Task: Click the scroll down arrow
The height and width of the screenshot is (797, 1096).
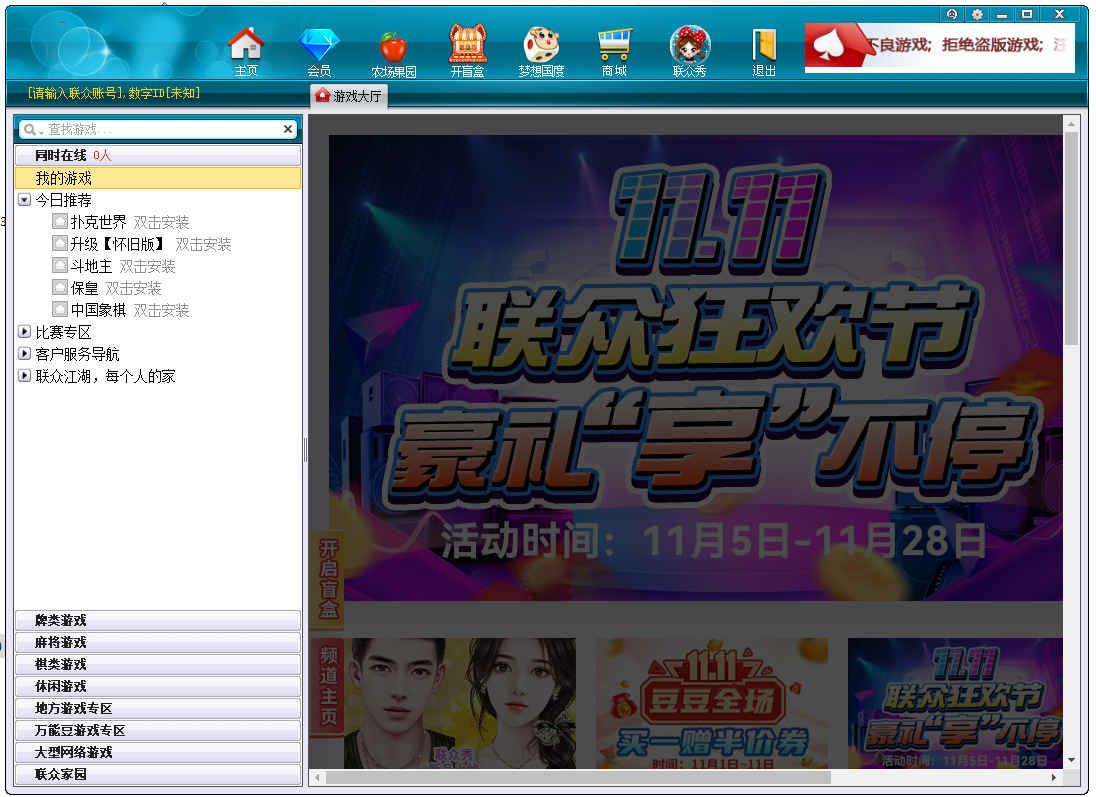Action: 1072,760
